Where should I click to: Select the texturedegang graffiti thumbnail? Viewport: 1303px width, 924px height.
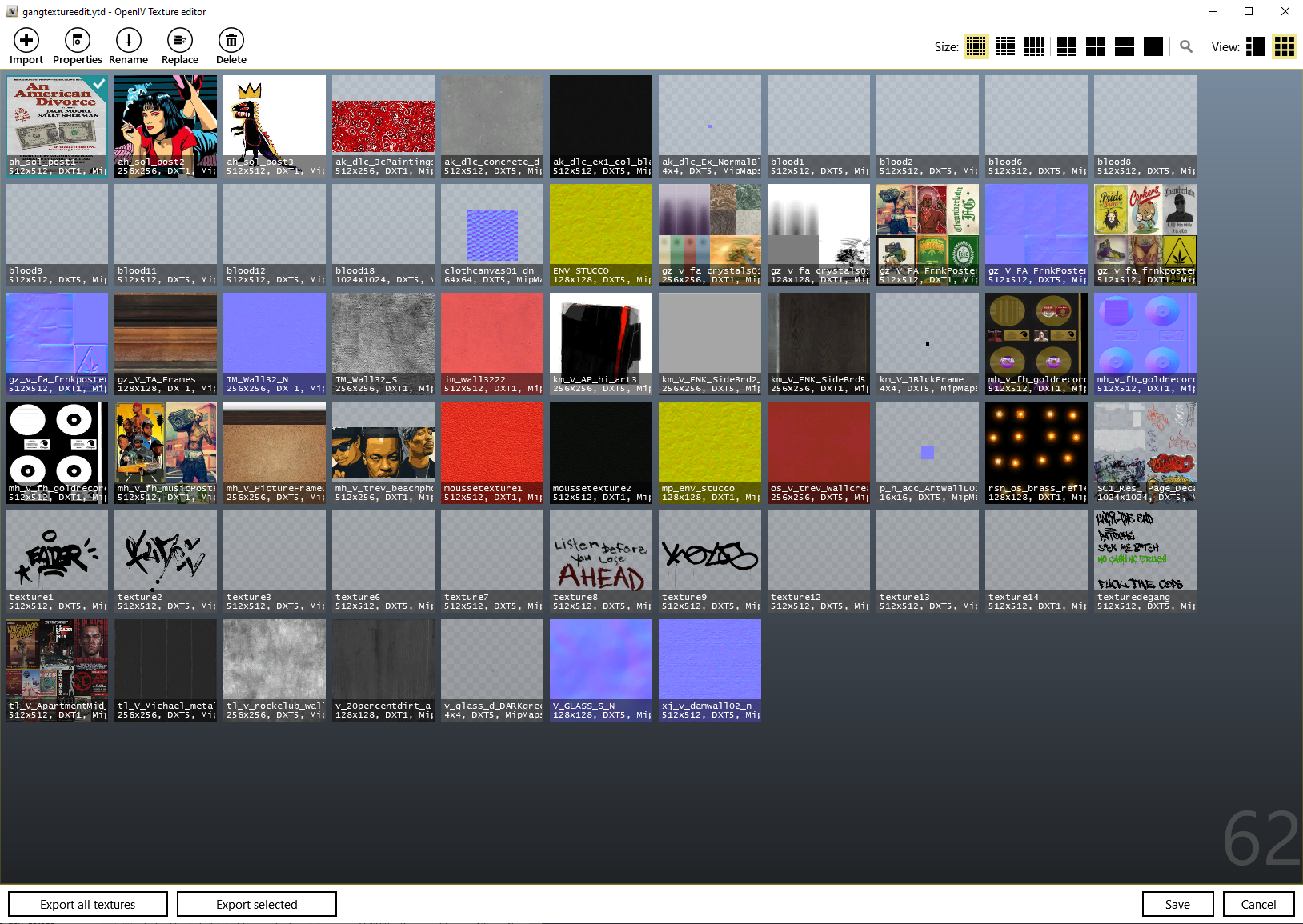click(1145, 561)
